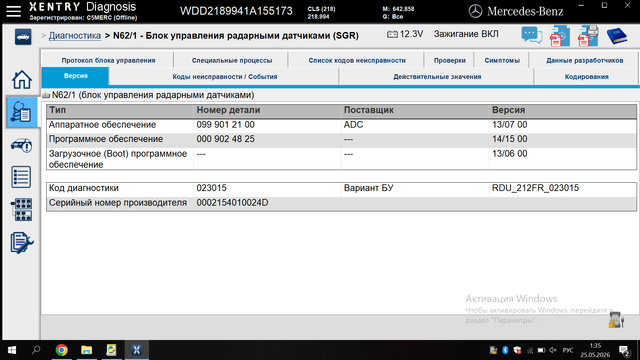
Task: Open the service documents wrench icon
Action: click(x=22, y=242)
